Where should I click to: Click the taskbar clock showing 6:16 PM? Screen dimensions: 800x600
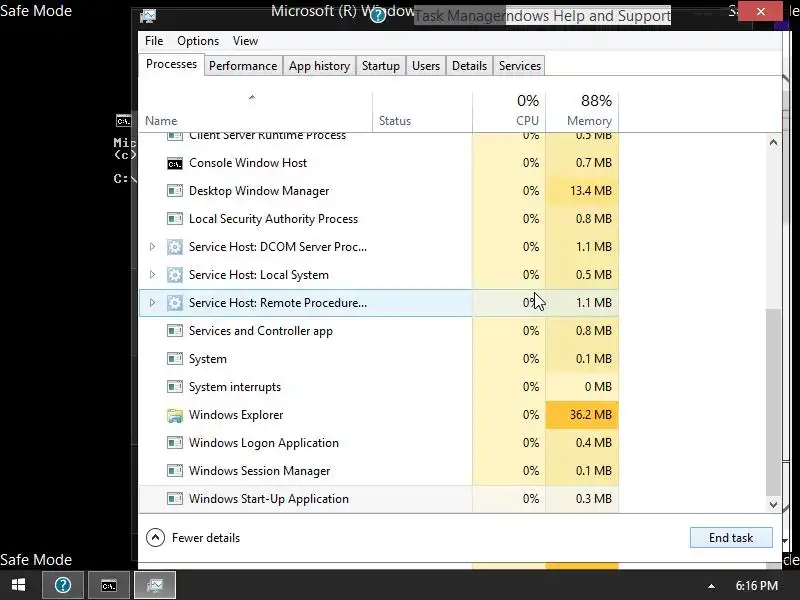757,586
